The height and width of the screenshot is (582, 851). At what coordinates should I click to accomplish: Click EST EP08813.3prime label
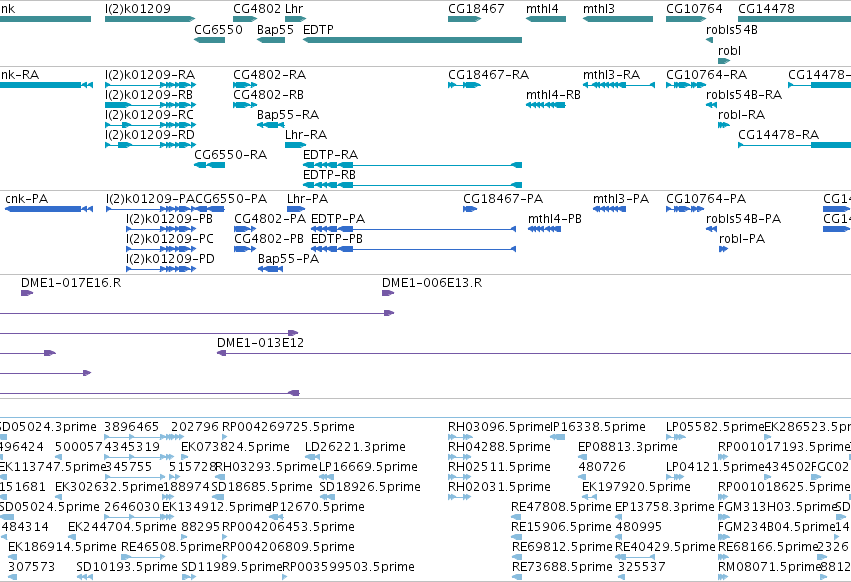click(627, 447)
